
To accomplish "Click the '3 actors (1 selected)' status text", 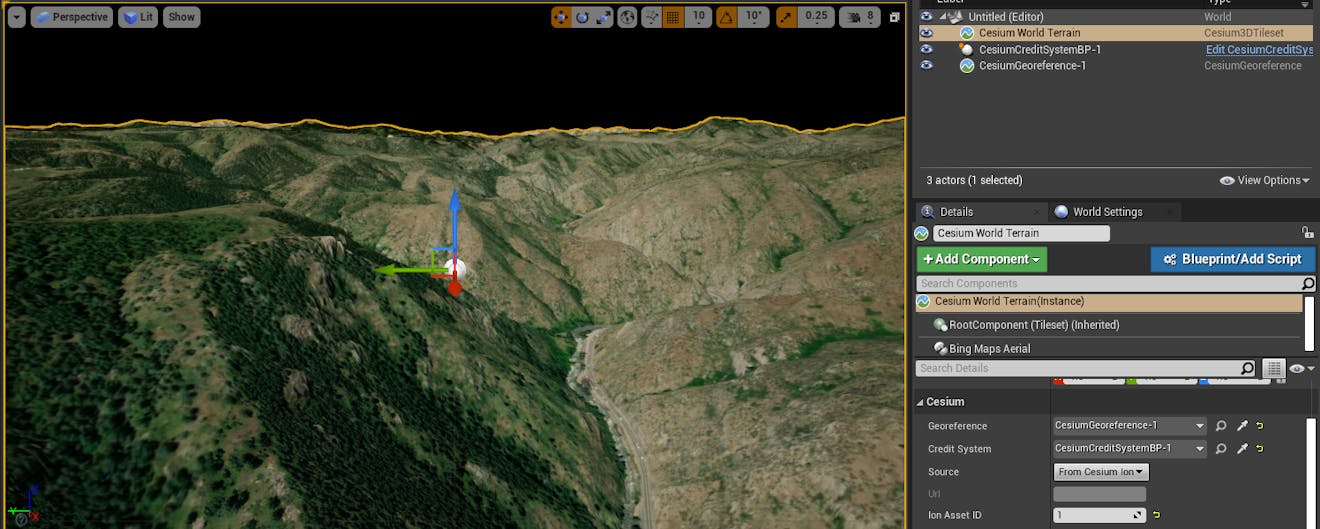I will tap(974, 180).
